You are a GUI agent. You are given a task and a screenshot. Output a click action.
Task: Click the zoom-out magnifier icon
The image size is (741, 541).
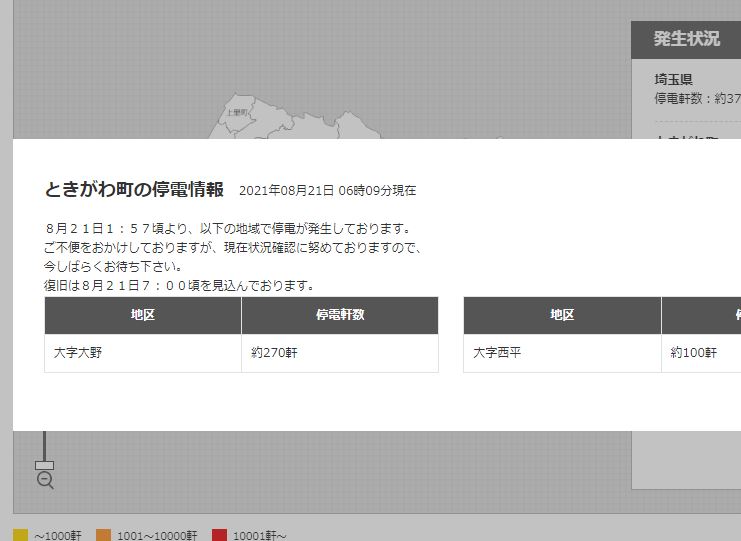tap(45, 481)
